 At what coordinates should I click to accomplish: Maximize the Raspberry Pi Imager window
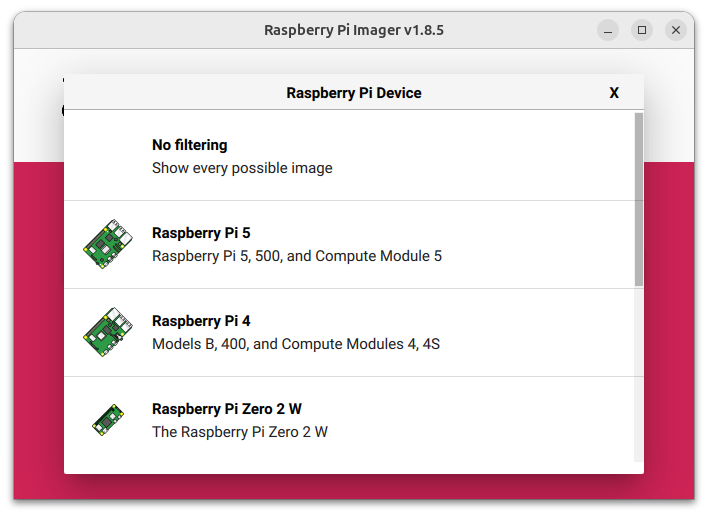tap(642, 30)
